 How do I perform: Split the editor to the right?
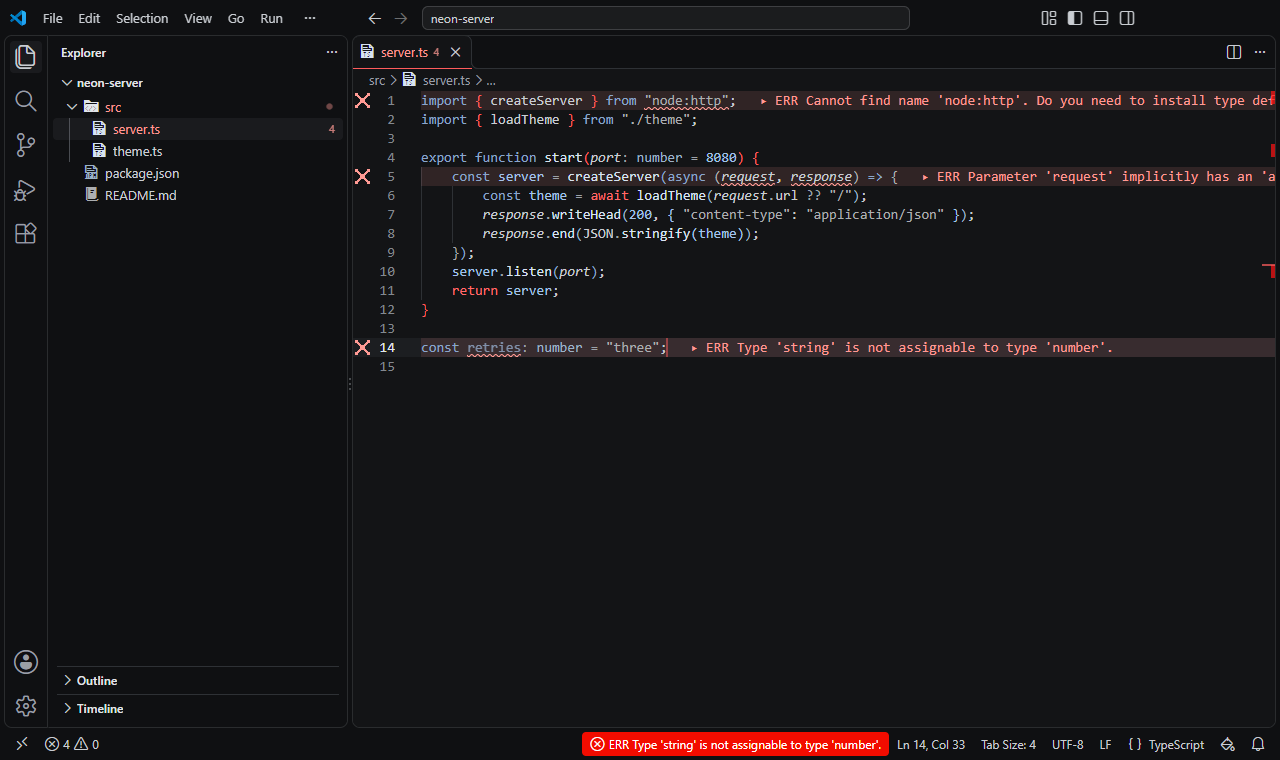(x=1234, y=52)
